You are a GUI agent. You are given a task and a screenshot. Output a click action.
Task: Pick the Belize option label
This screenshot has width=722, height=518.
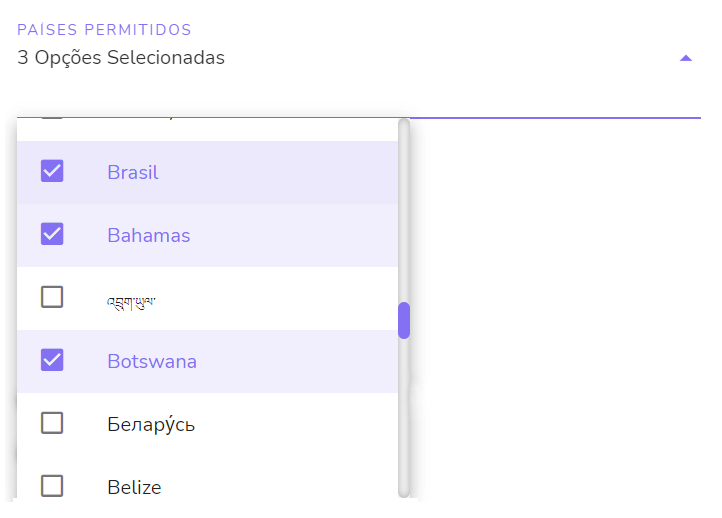tap(134, 488)
